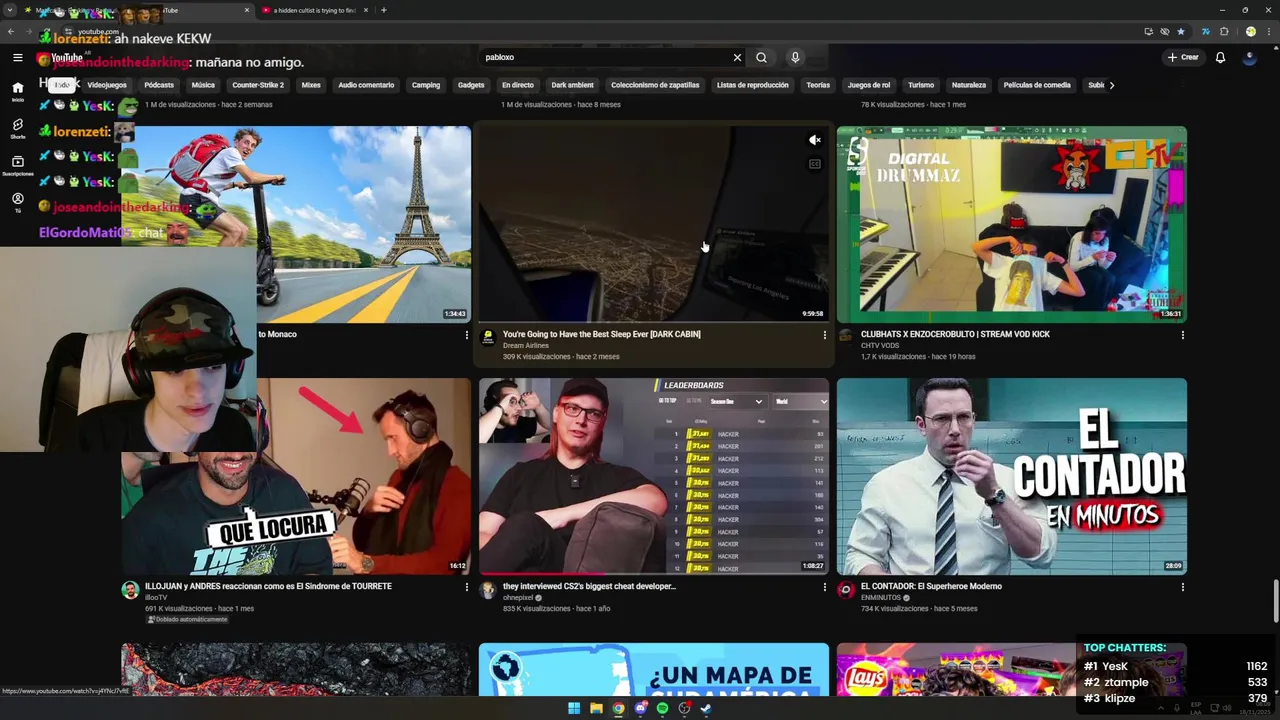This screenshot has height=720, width=1280.
Task: Open the YouTube hamburger guide menu
Action: pos(17,57)
